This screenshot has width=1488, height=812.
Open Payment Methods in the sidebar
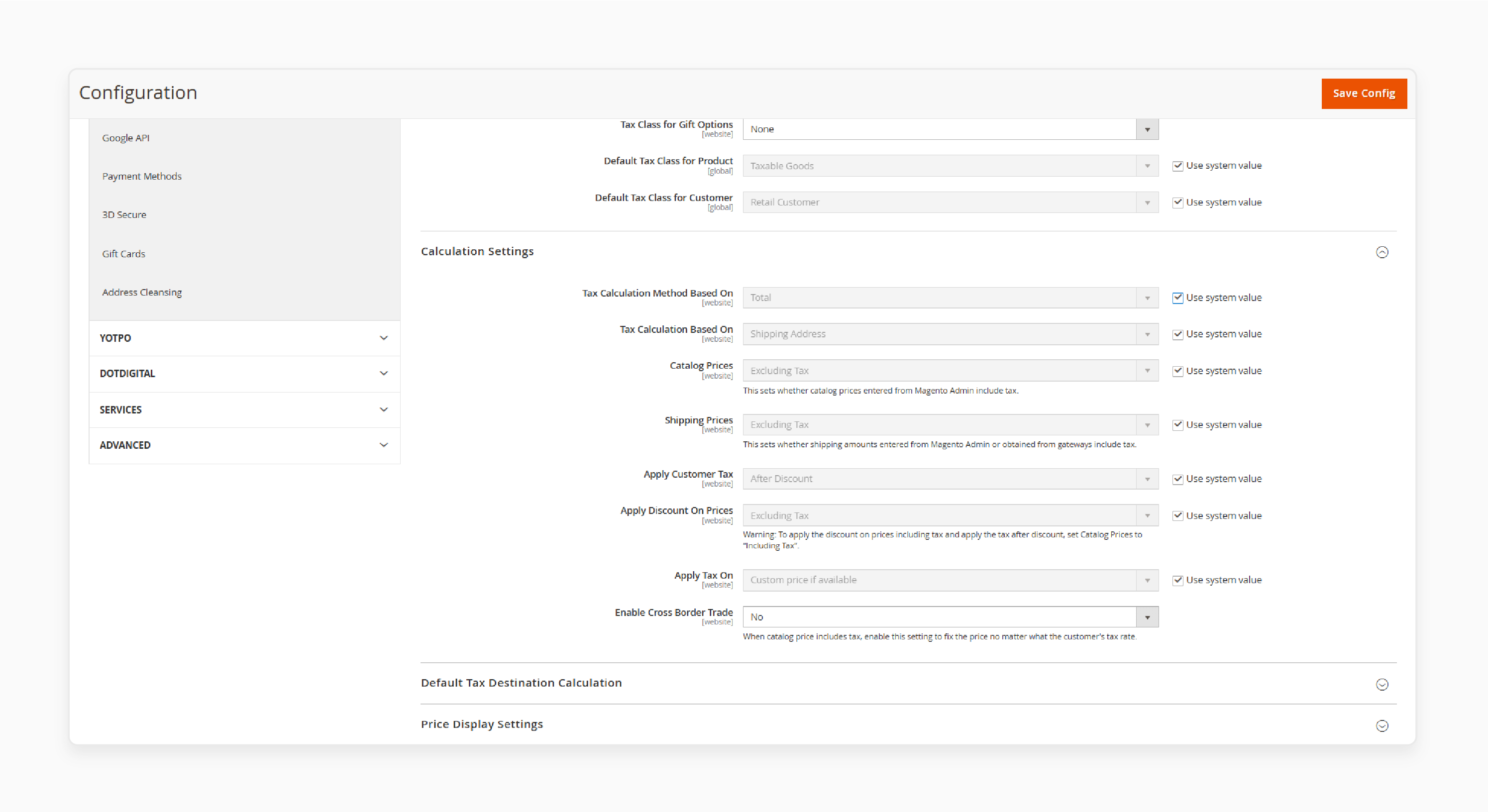click(141, 176)
